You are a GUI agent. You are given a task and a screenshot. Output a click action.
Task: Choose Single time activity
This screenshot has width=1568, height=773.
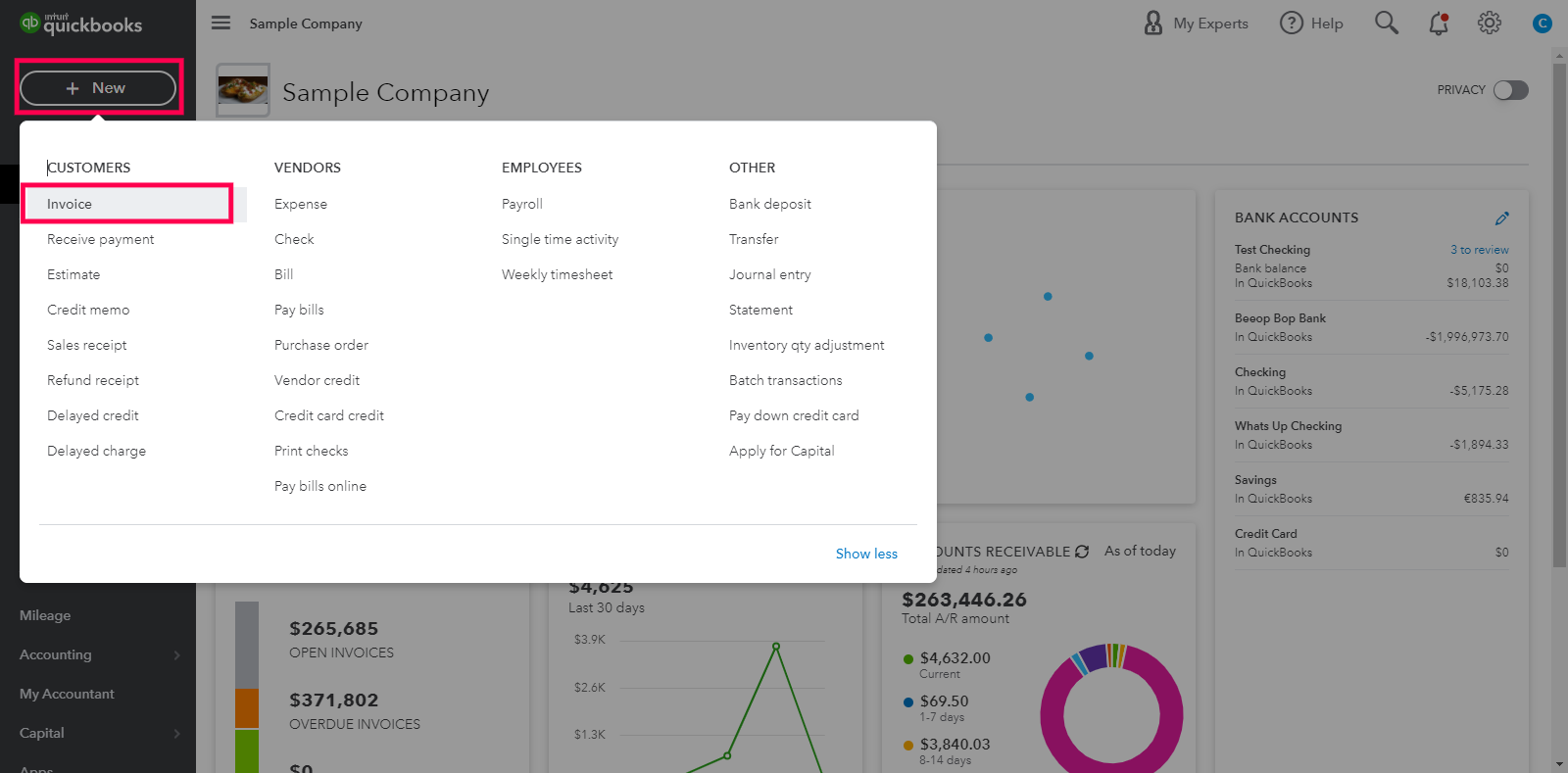pos(560,239)
